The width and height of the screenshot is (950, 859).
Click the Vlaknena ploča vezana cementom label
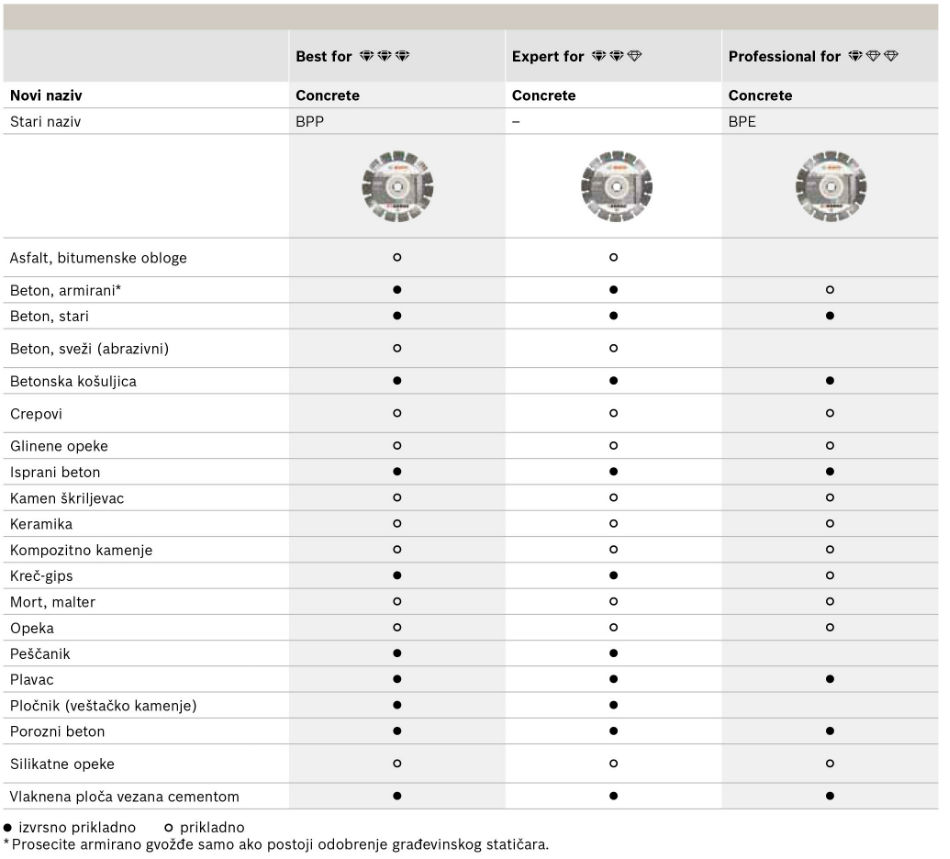coord(125,797)
